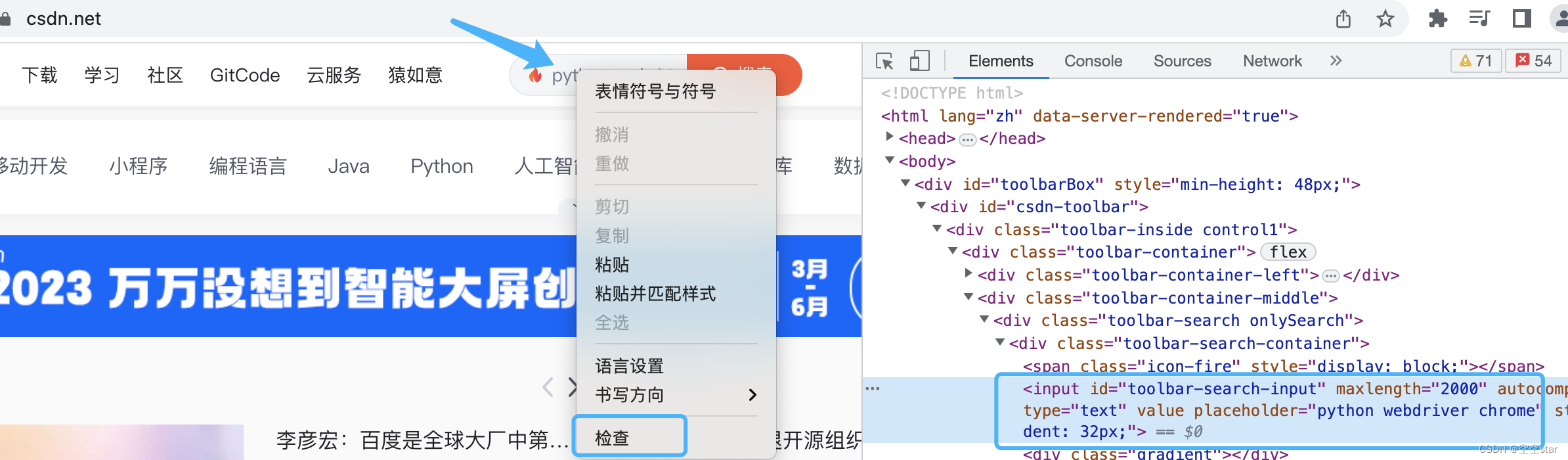Click the three-dot gutter on selected input row
Image resolution: width=1568 pixels, height=460 pixels.
873,388
